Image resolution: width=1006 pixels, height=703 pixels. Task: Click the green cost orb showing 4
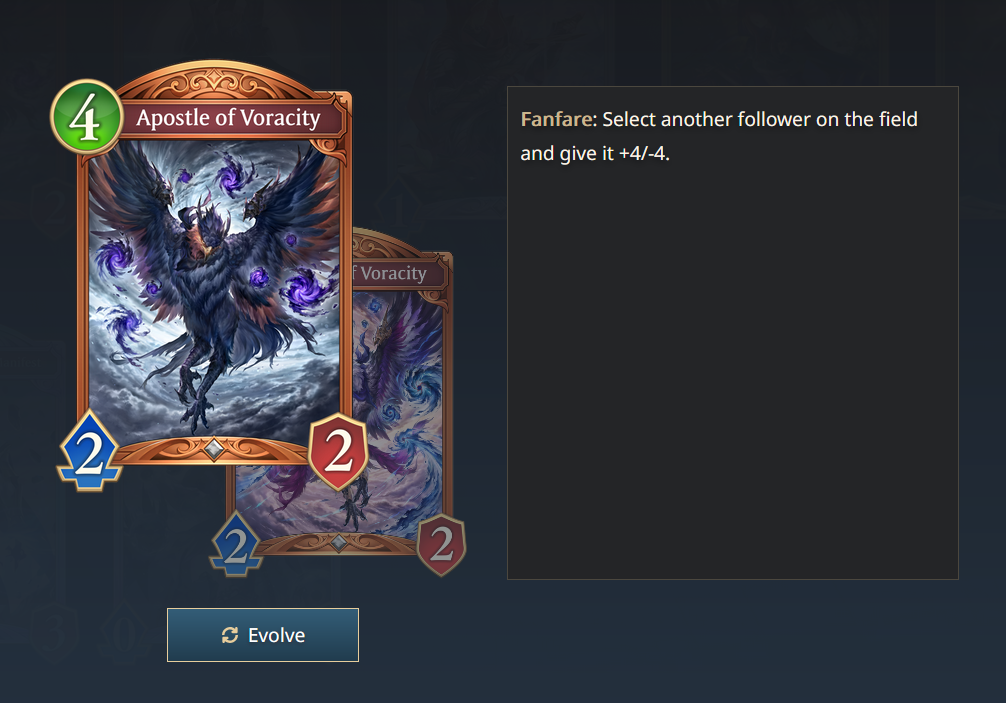click(x=87, y=117)
